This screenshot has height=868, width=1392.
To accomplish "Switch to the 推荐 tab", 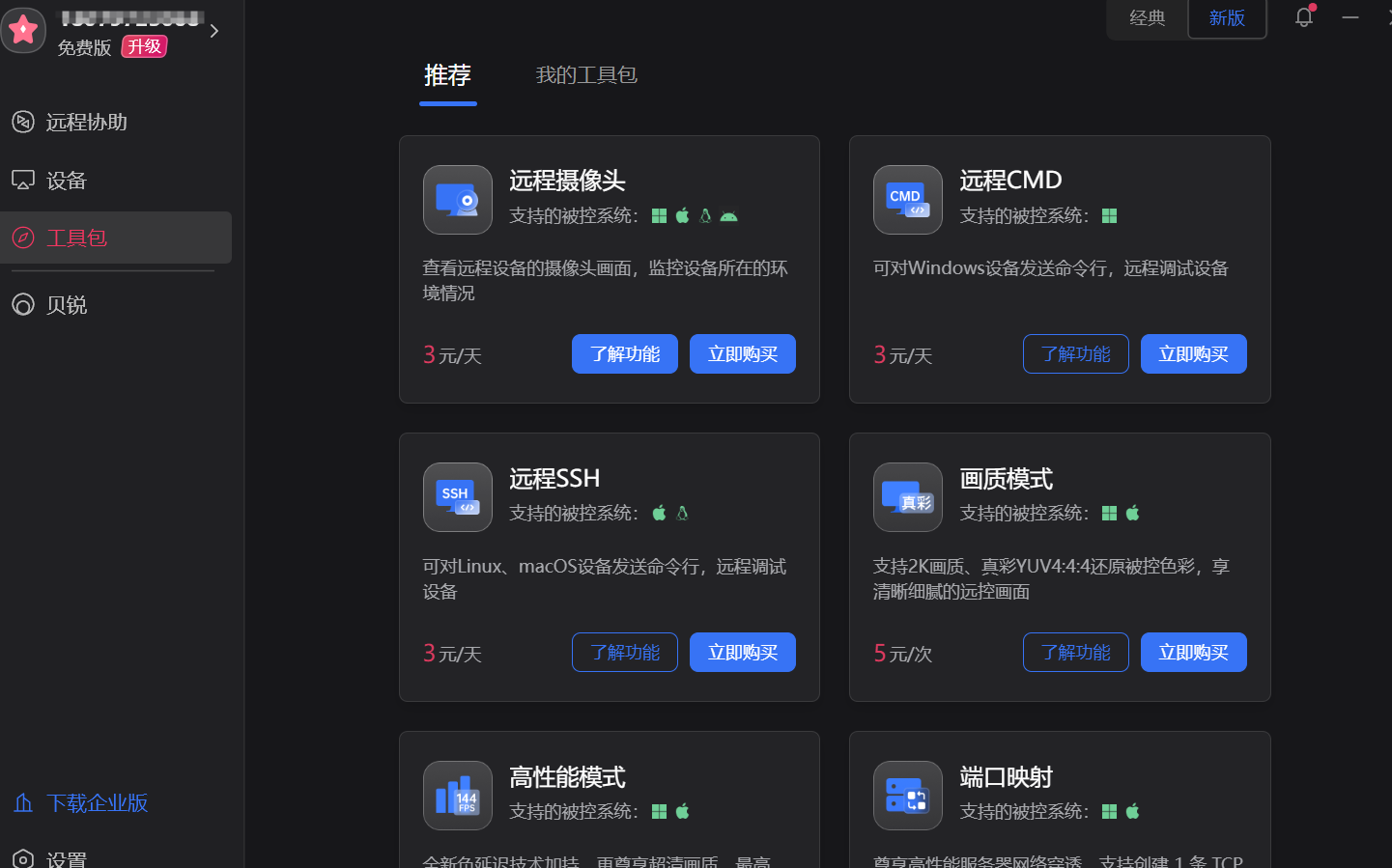I will (447, 75).
